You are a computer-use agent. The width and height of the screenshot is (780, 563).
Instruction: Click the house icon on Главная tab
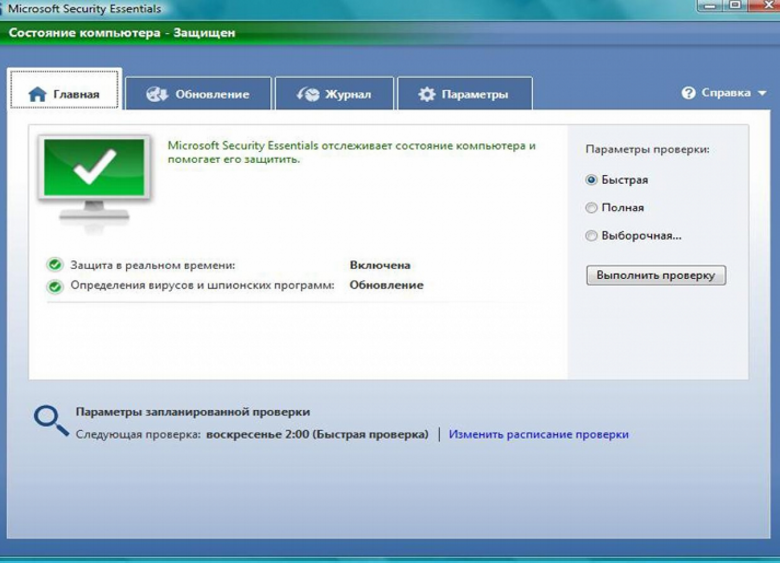[38, 94]
